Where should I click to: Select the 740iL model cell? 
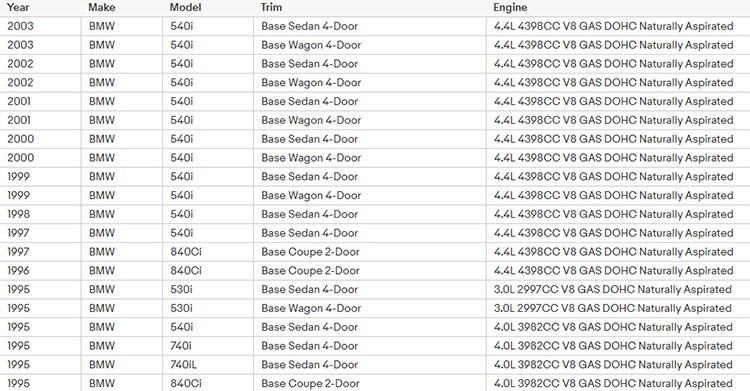click(208, 365)
